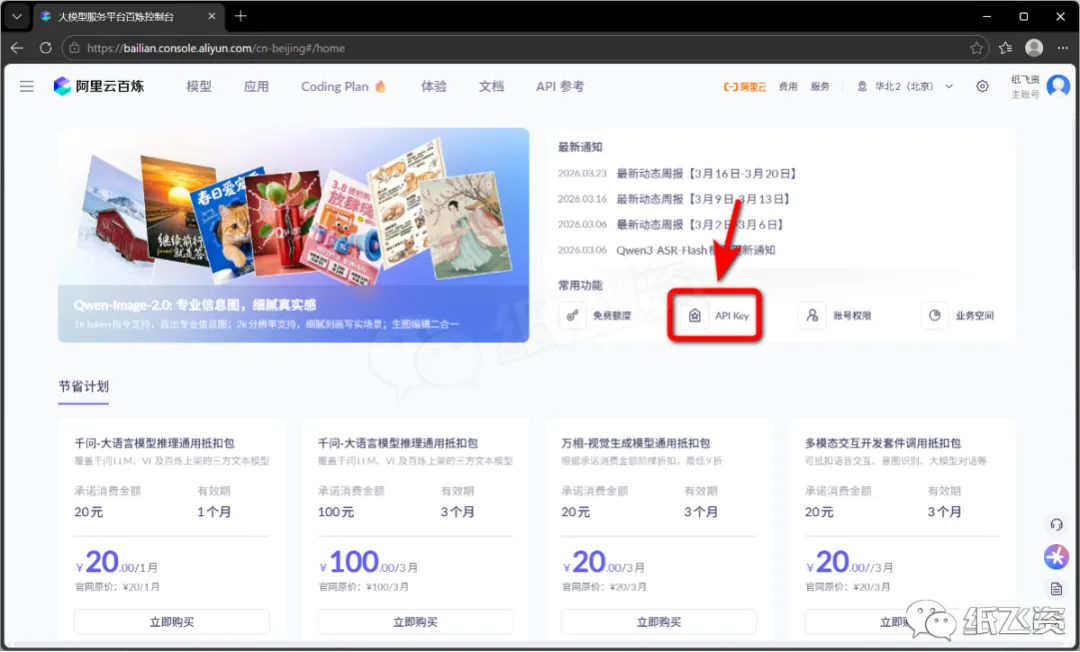This screenshot has width=1080, height=652.
Task: Open the purple AI assistant icon
Action: (1056, 556)
